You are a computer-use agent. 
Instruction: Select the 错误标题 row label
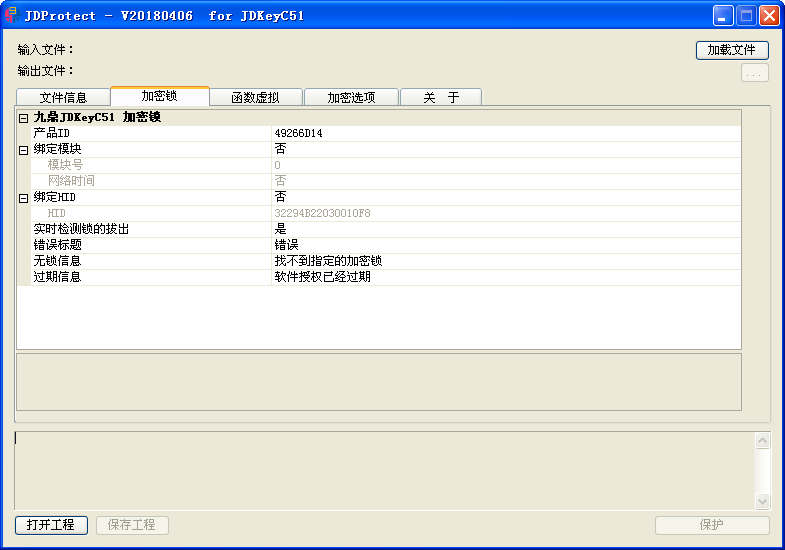click(x=57, y=245)
